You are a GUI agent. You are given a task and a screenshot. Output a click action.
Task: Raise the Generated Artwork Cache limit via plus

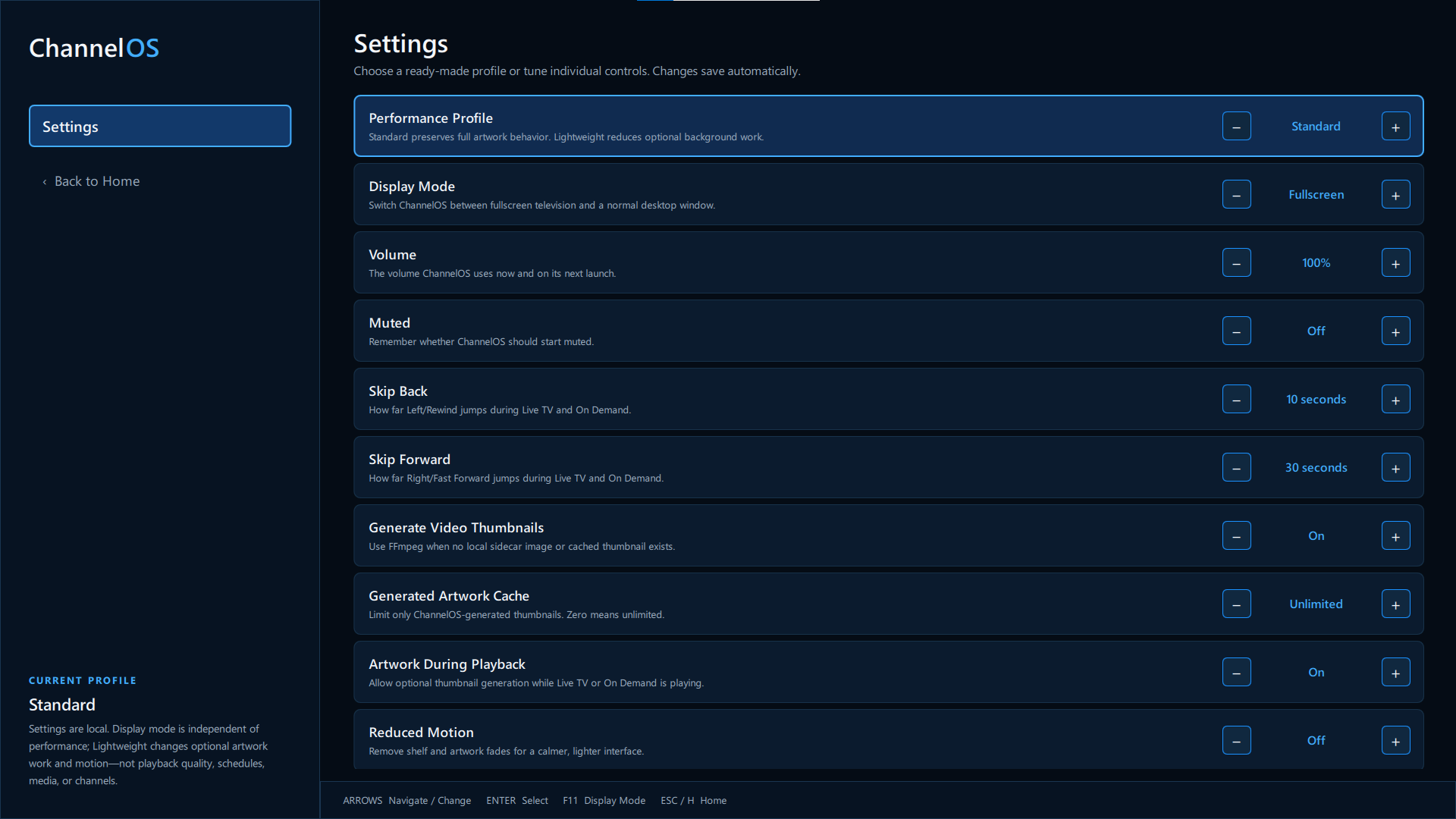[1395, 604]
